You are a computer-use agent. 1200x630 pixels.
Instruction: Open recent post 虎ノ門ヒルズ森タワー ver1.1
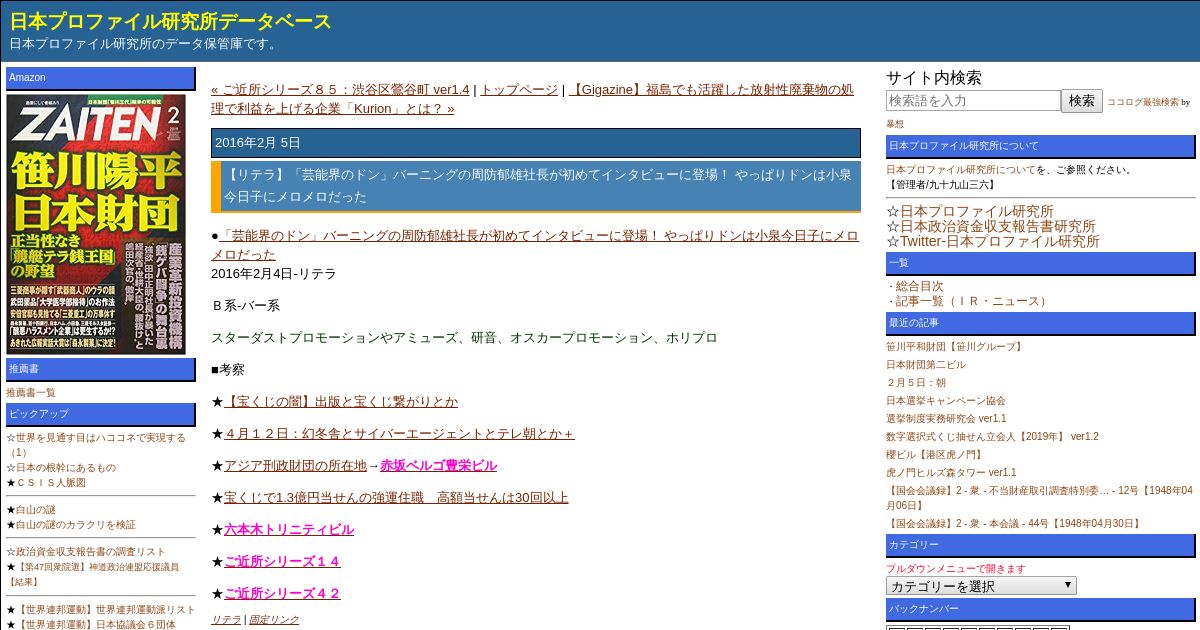[951, 473]
